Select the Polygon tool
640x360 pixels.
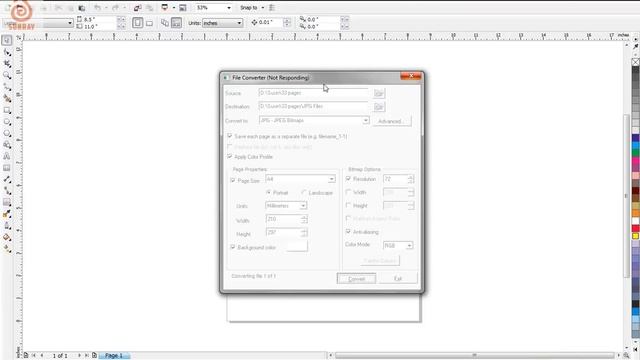(x=7, y=133)
